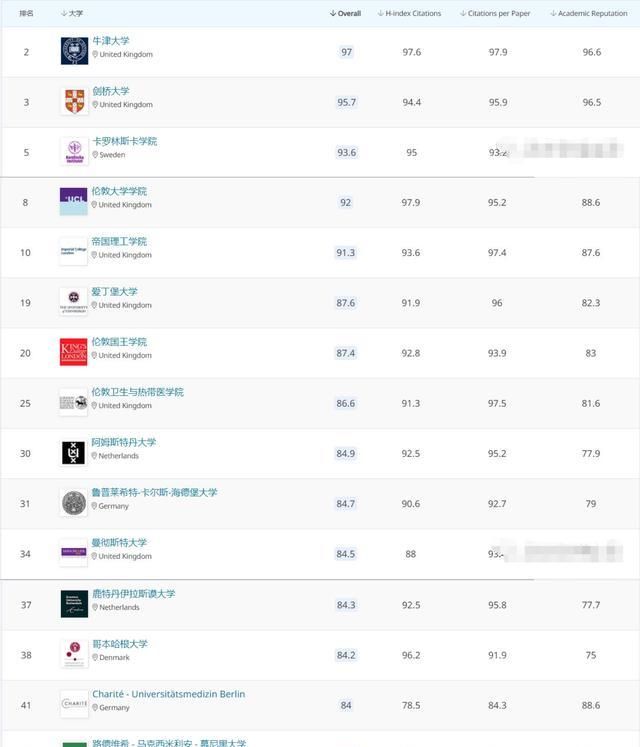Click the Erasmus University Rotterdam dark logo
Viewport: 640px width, 747px height.
coord(74,604)
